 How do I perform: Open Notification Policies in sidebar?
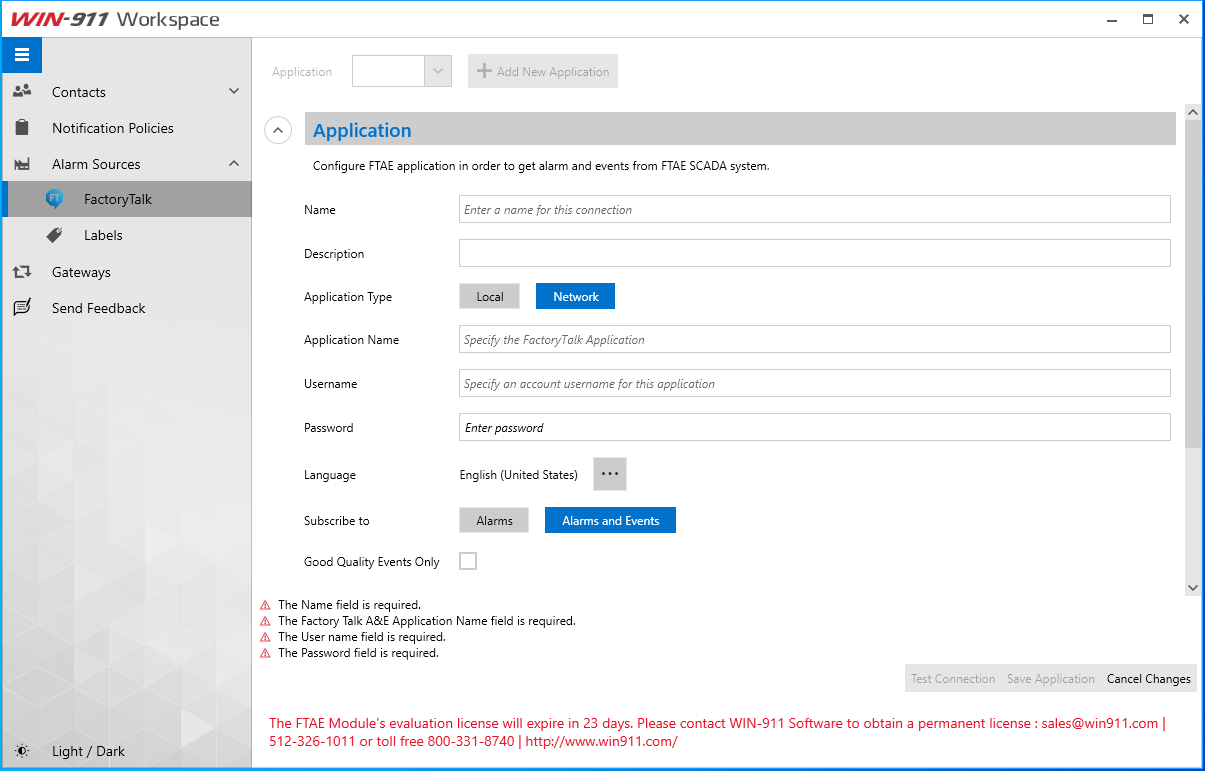(x=126, y=128)
